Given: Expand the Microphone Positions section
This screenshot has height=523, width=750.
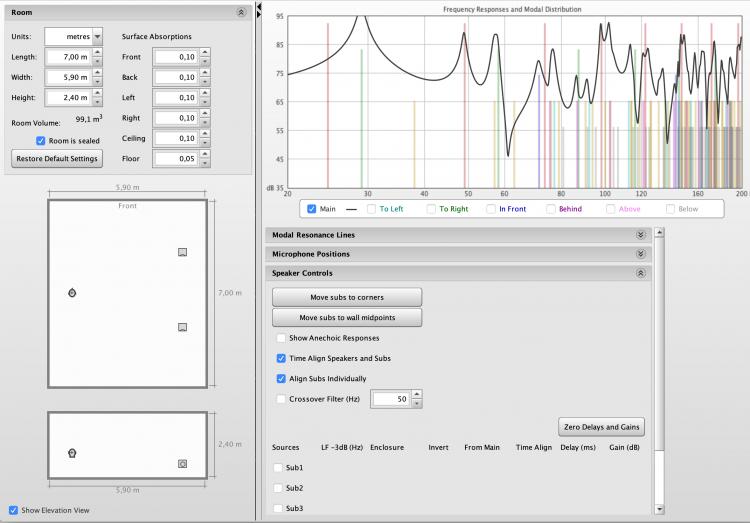Looking at the screenshot, I should [641, 254].
